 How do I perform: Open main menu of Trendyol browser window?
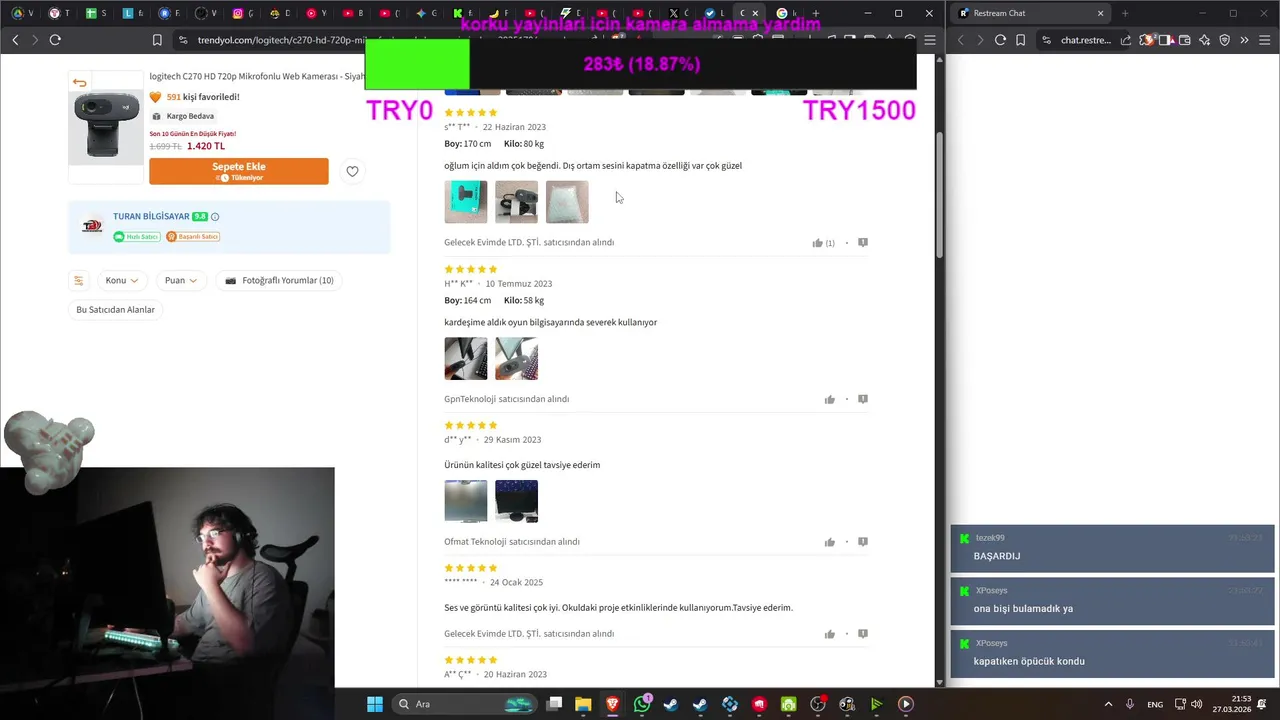[x=930, y=40]
